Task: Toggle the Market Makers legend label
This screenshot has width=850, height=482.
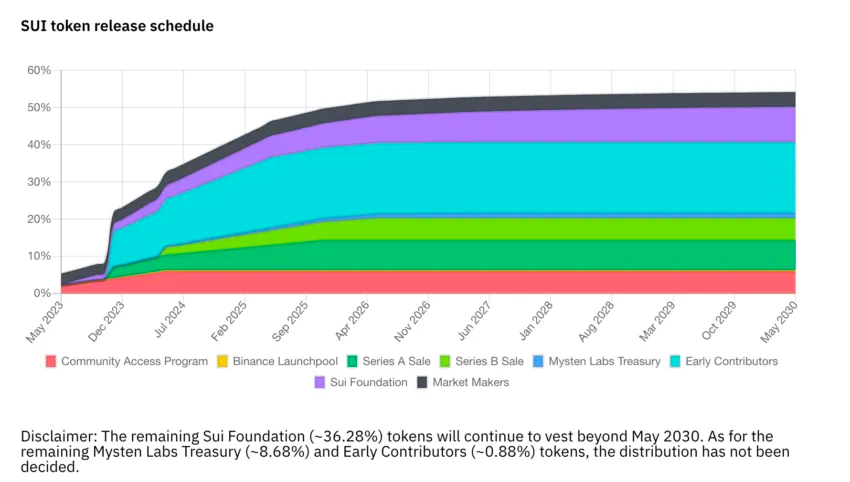Action: [471, 382]
